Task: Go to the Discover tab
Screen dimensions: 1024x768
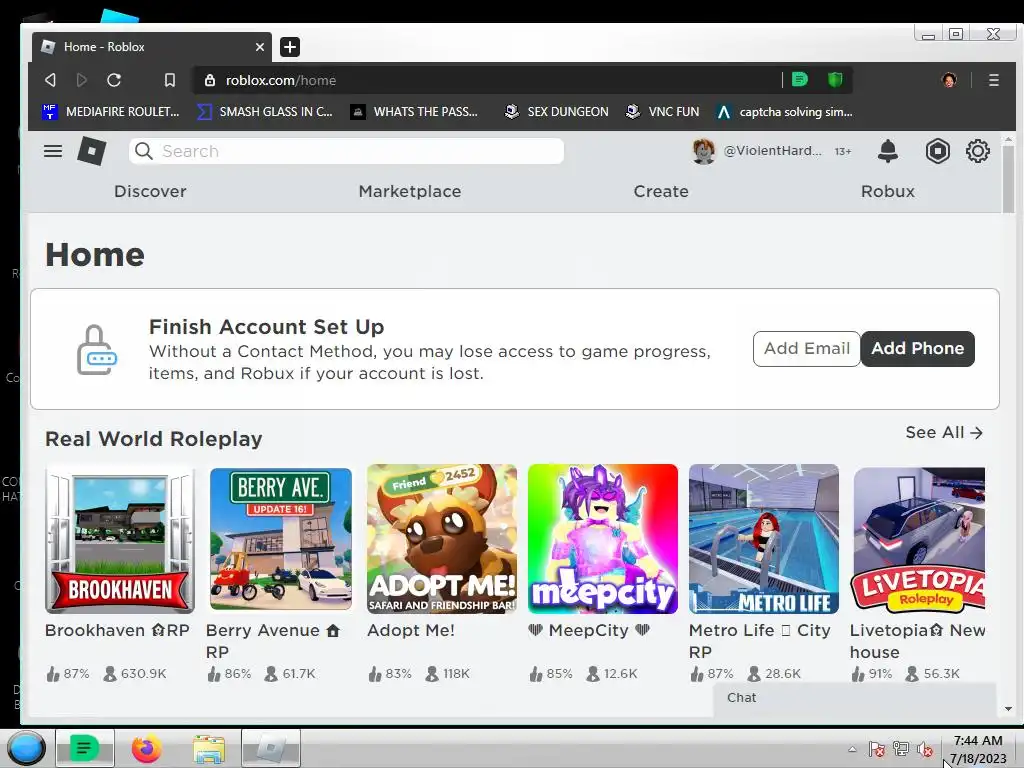Action: coord(150,191)
